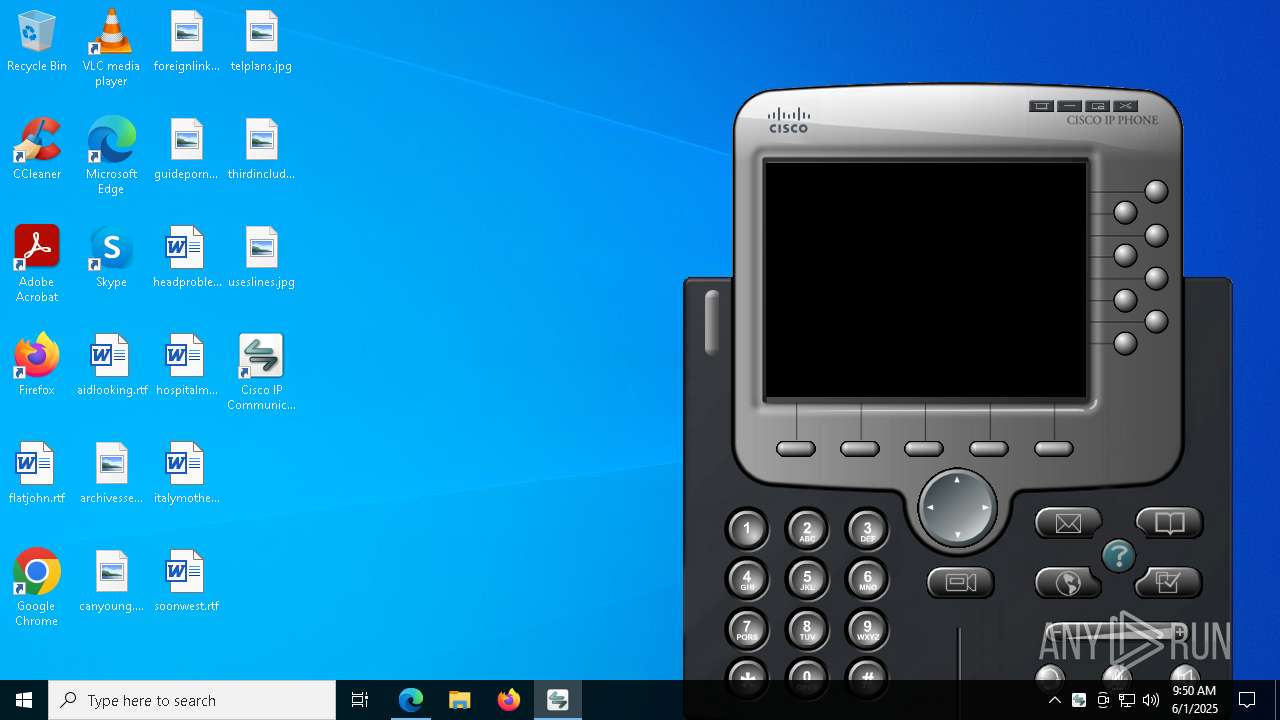
Task: Click the up arrow on navigation pad
Action: (x=957, y=480)
